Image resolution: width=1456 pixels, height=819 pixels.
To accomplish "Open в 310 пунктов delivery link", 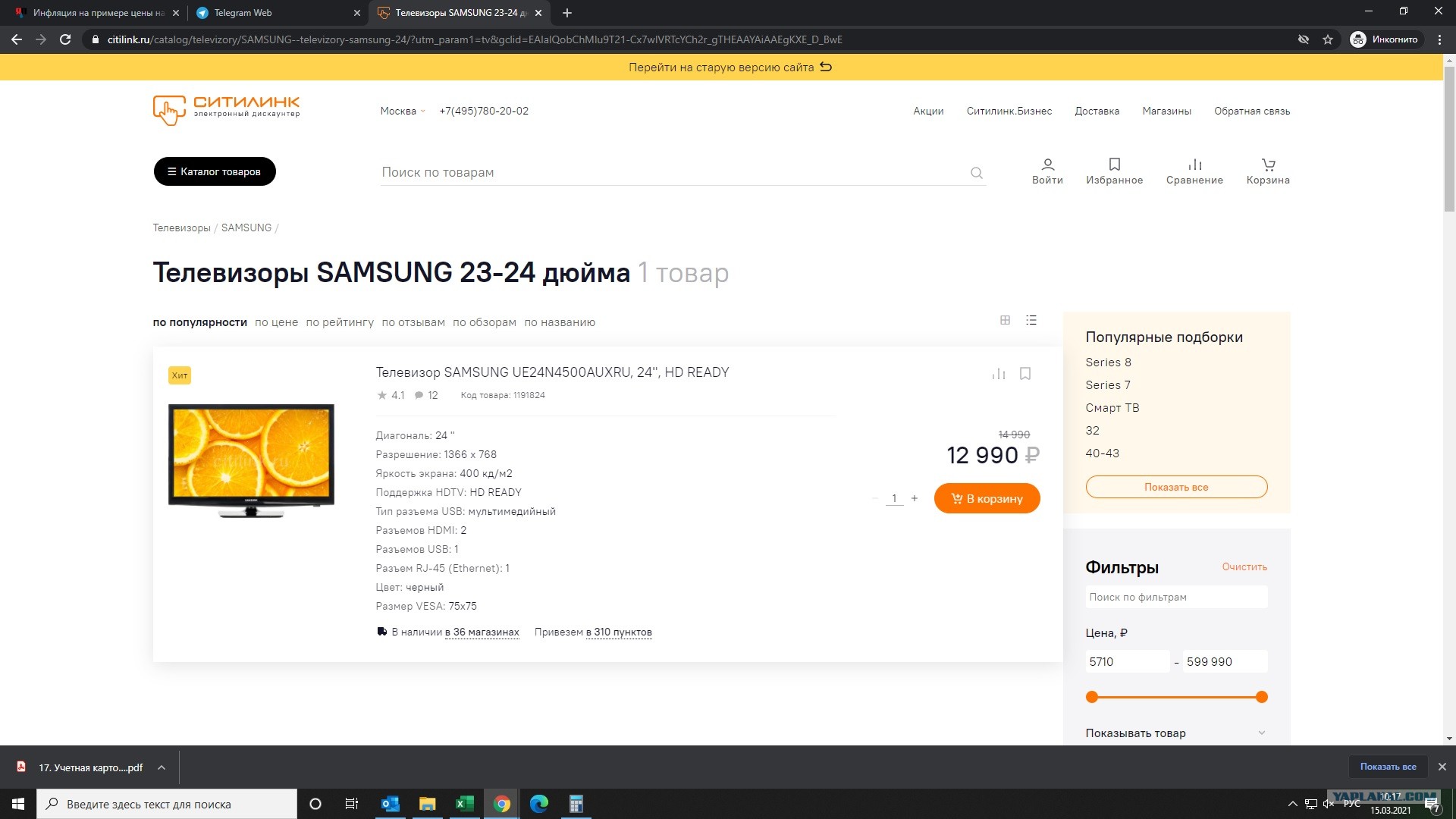I will 619,632.
